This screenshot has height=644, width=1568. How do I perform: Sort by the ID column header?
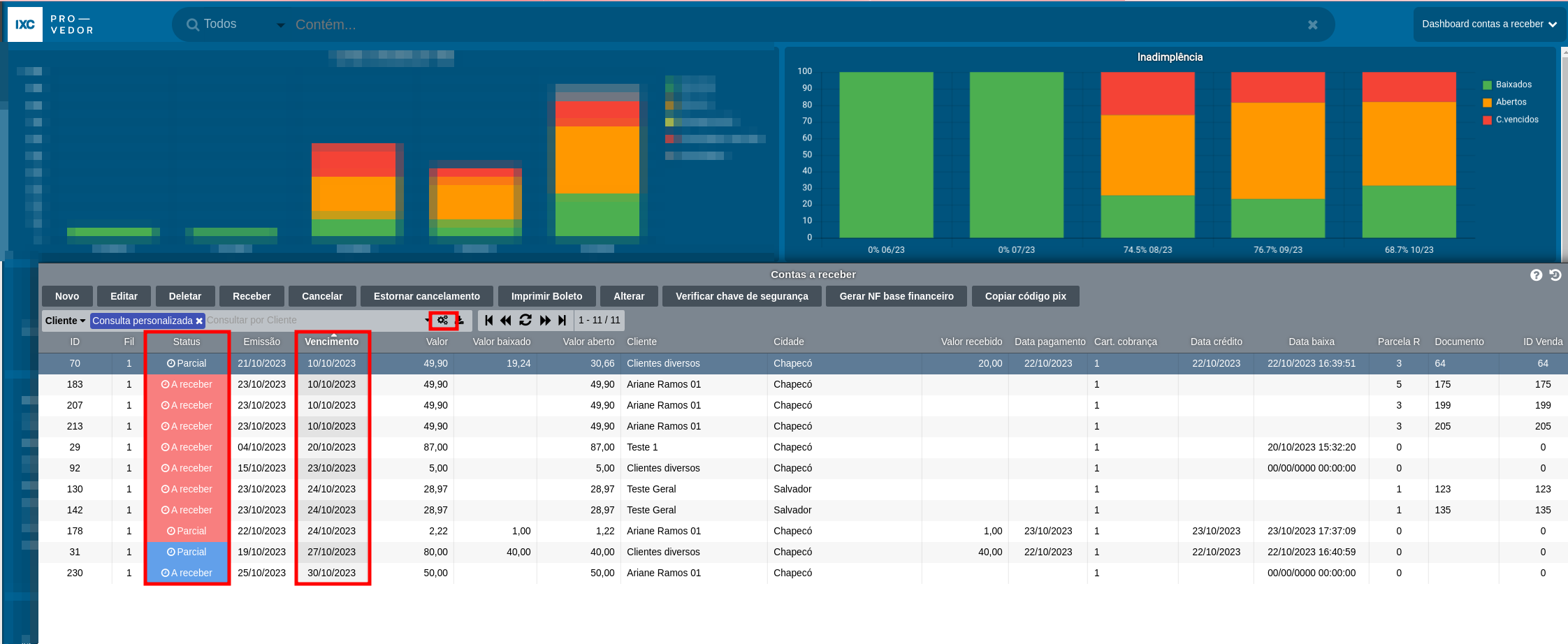click(x=75, y=342)
